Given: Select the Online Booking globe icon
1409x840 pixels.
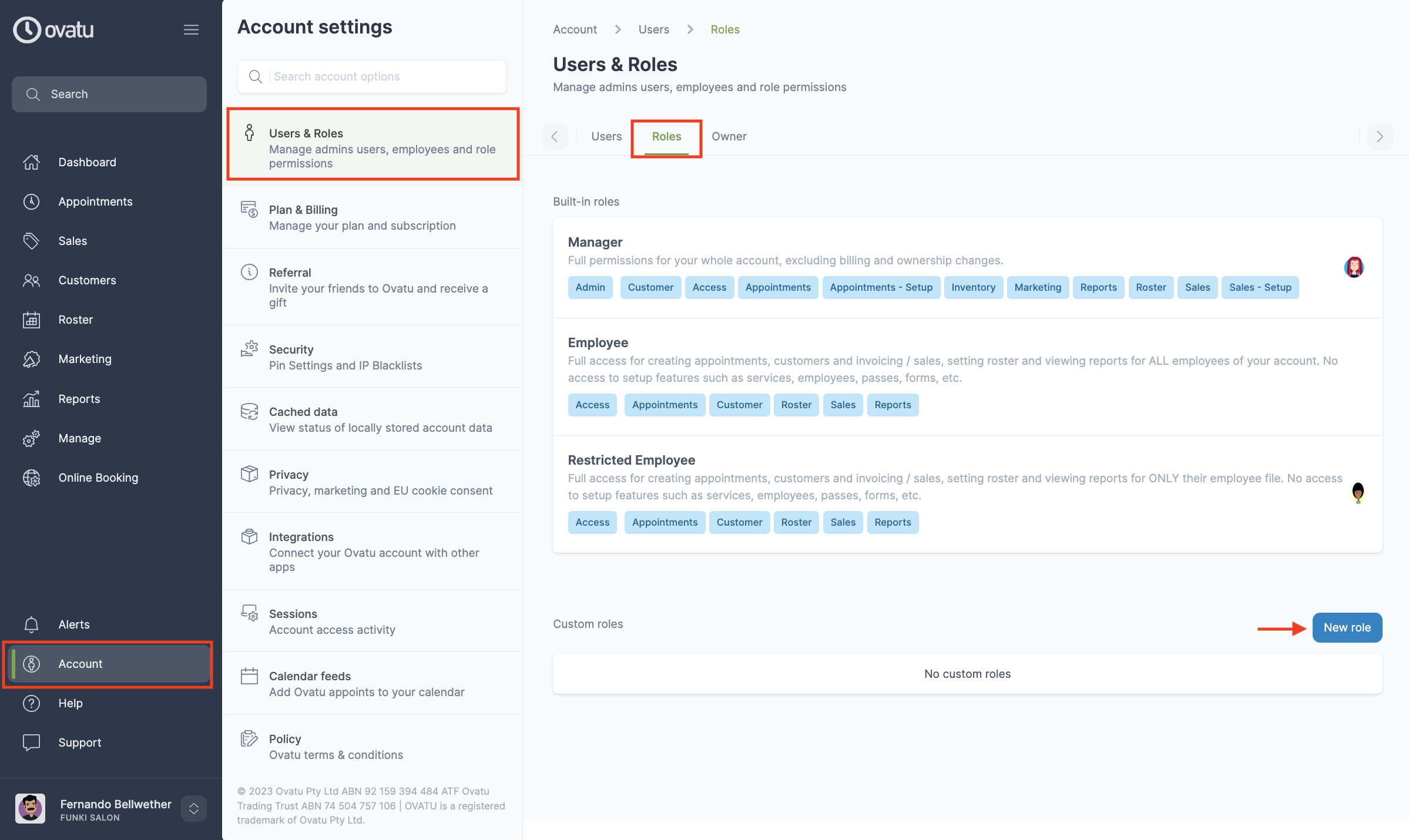Looking at the screenshot, I should tap(31, 478).
